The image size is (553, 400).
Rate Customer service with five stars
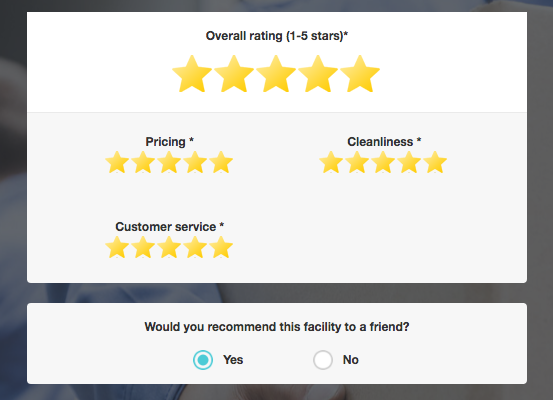click(221, 247)
